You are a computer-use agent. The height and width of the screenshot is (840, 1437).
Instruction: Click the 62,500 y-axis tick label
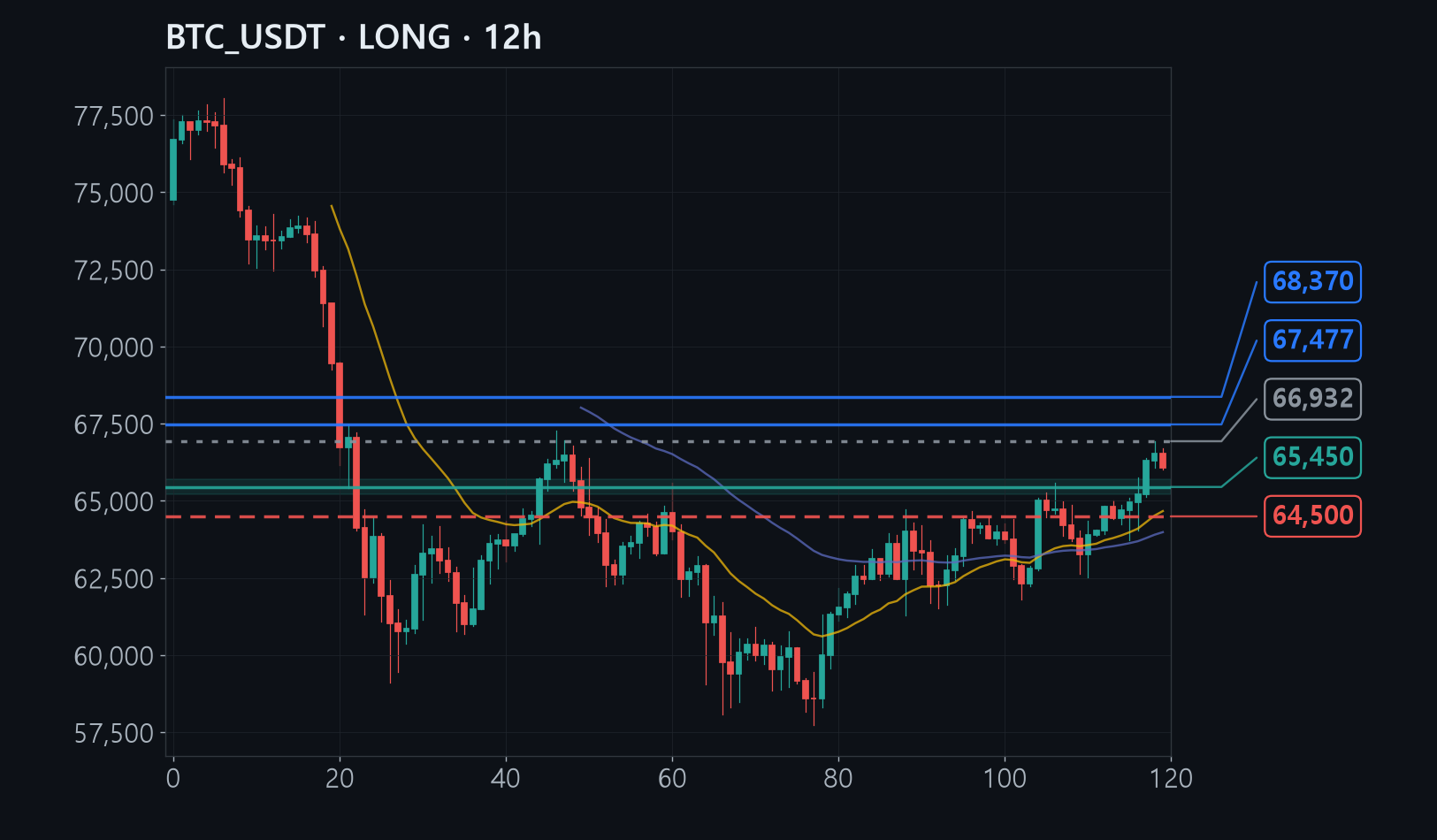[114, 578]
